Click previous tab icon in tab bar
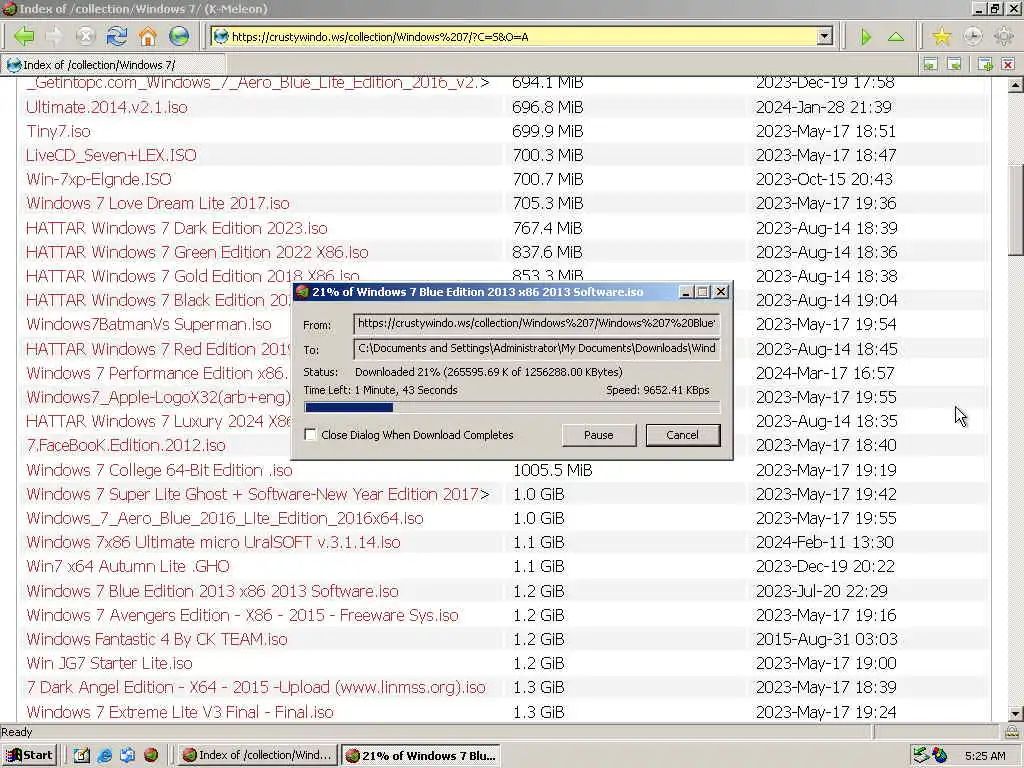Viewport: 1024px width, 768px height. tap(930, 64)
